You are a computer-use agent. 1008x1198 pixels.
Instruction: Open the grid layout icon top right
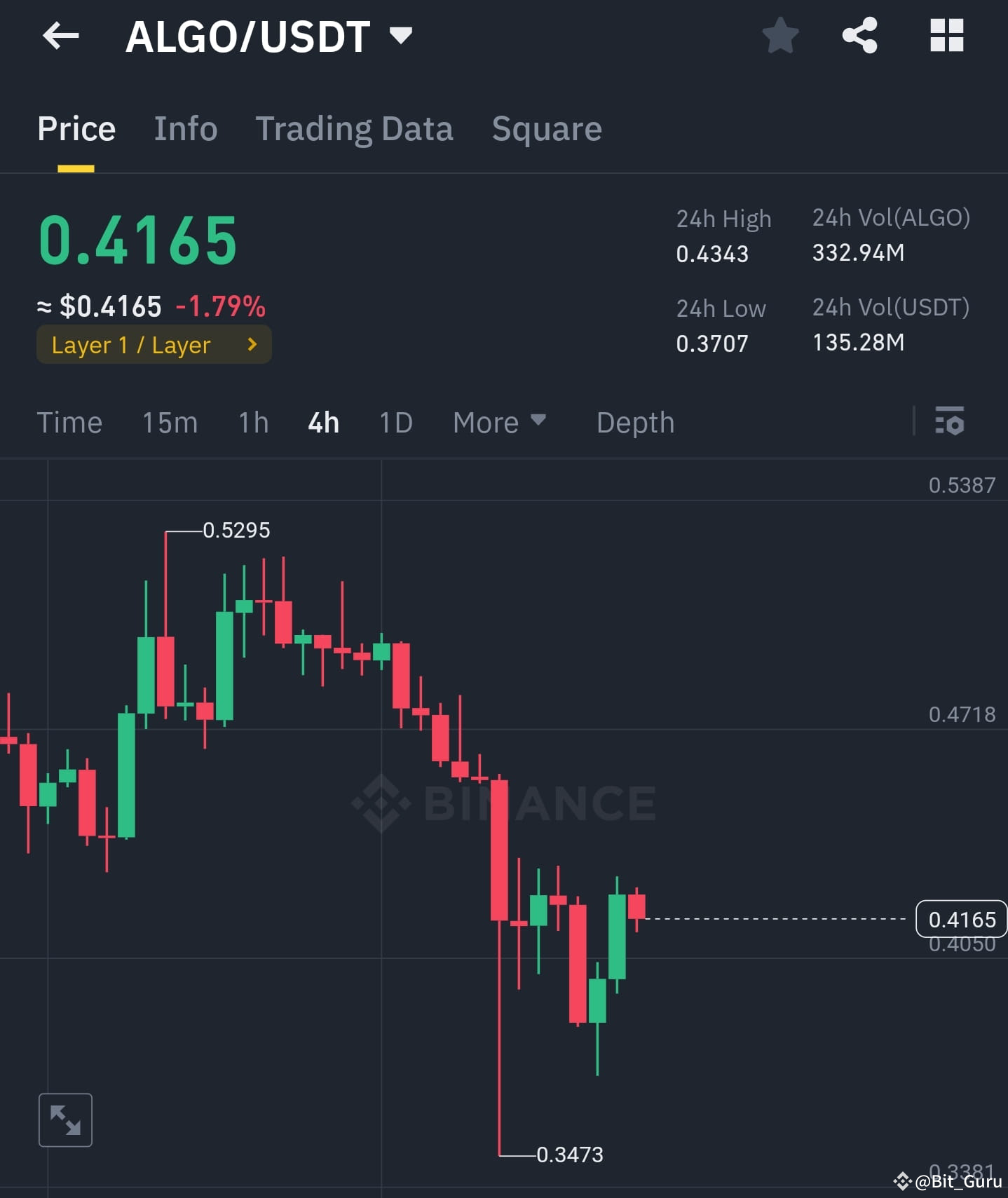tap(946, 36)
